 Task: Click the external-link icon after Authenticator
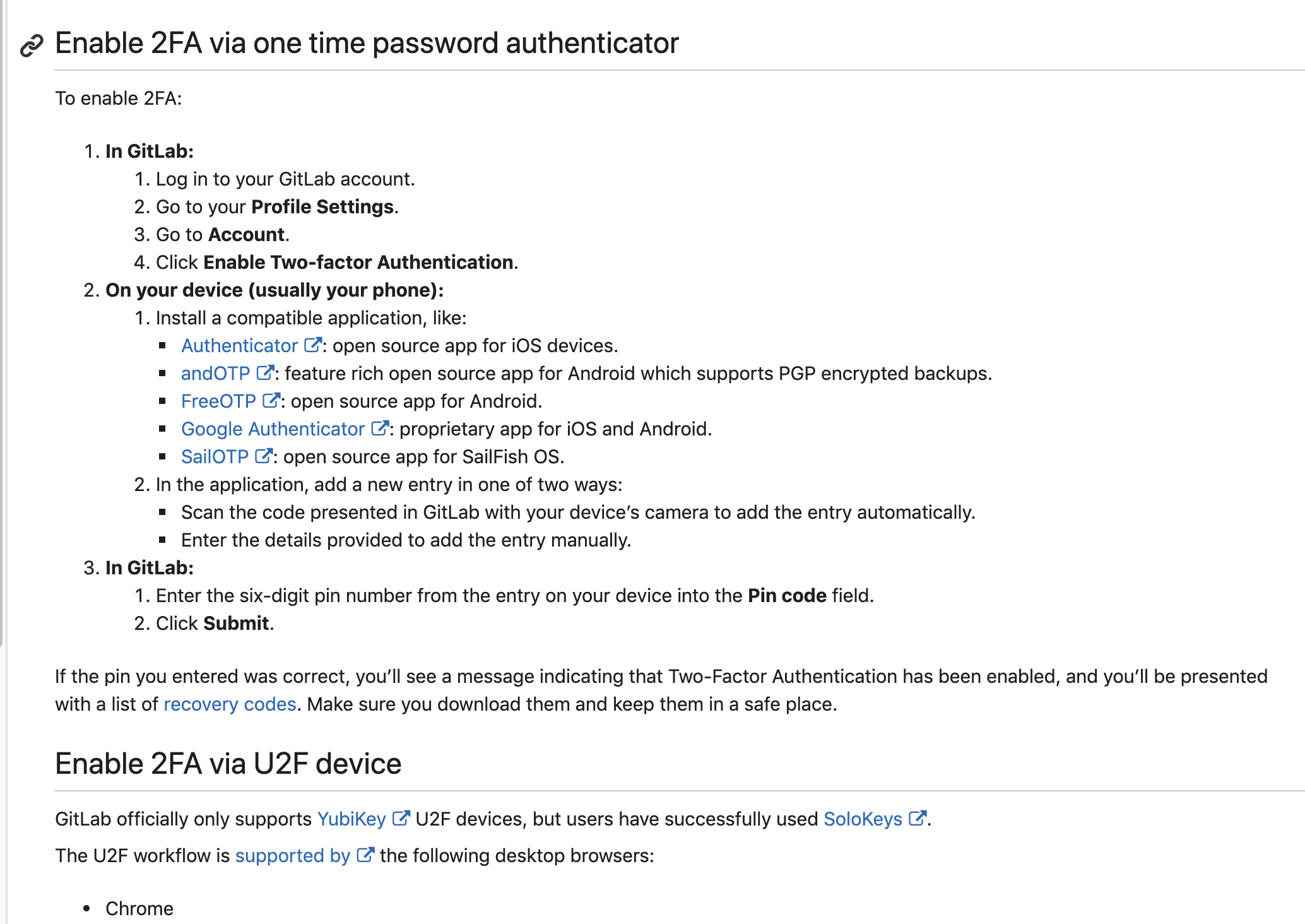[312, 345]
